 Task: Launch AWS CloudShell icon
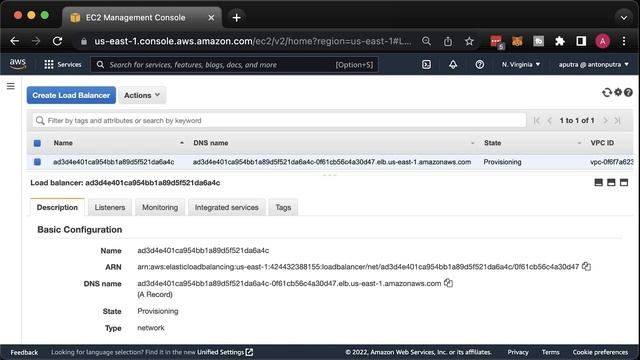click(426, 64)
